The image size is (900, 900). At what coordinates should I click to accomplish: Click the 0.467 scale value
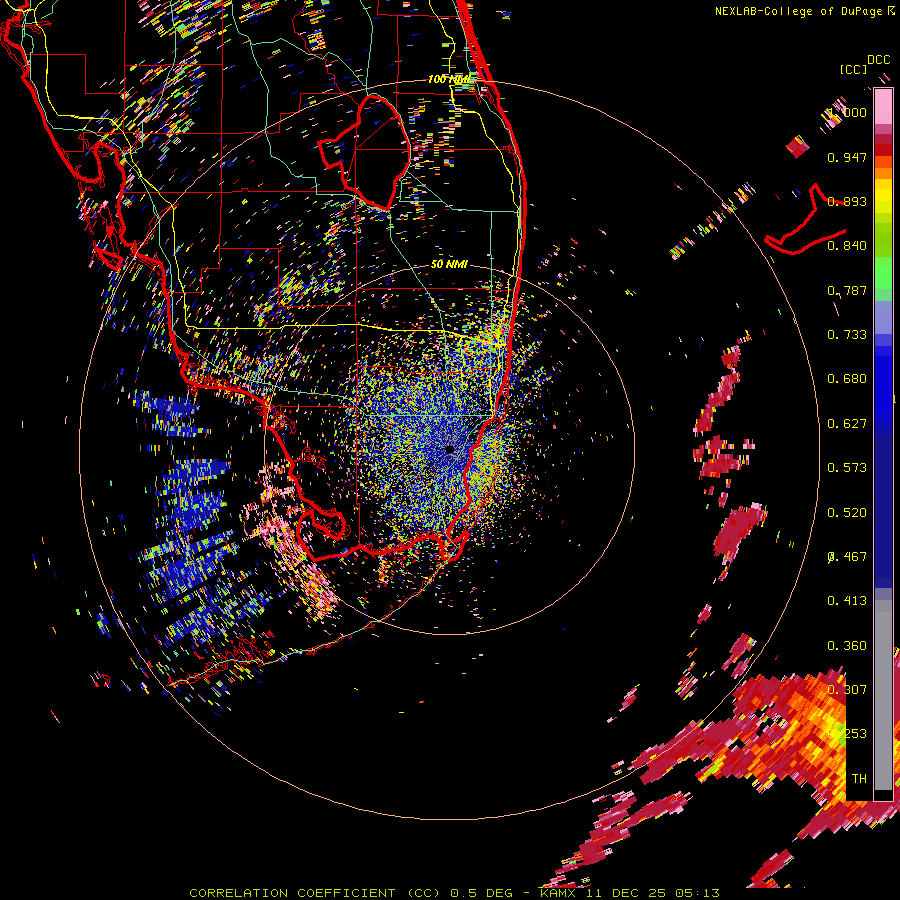click(x=847, y=557)
